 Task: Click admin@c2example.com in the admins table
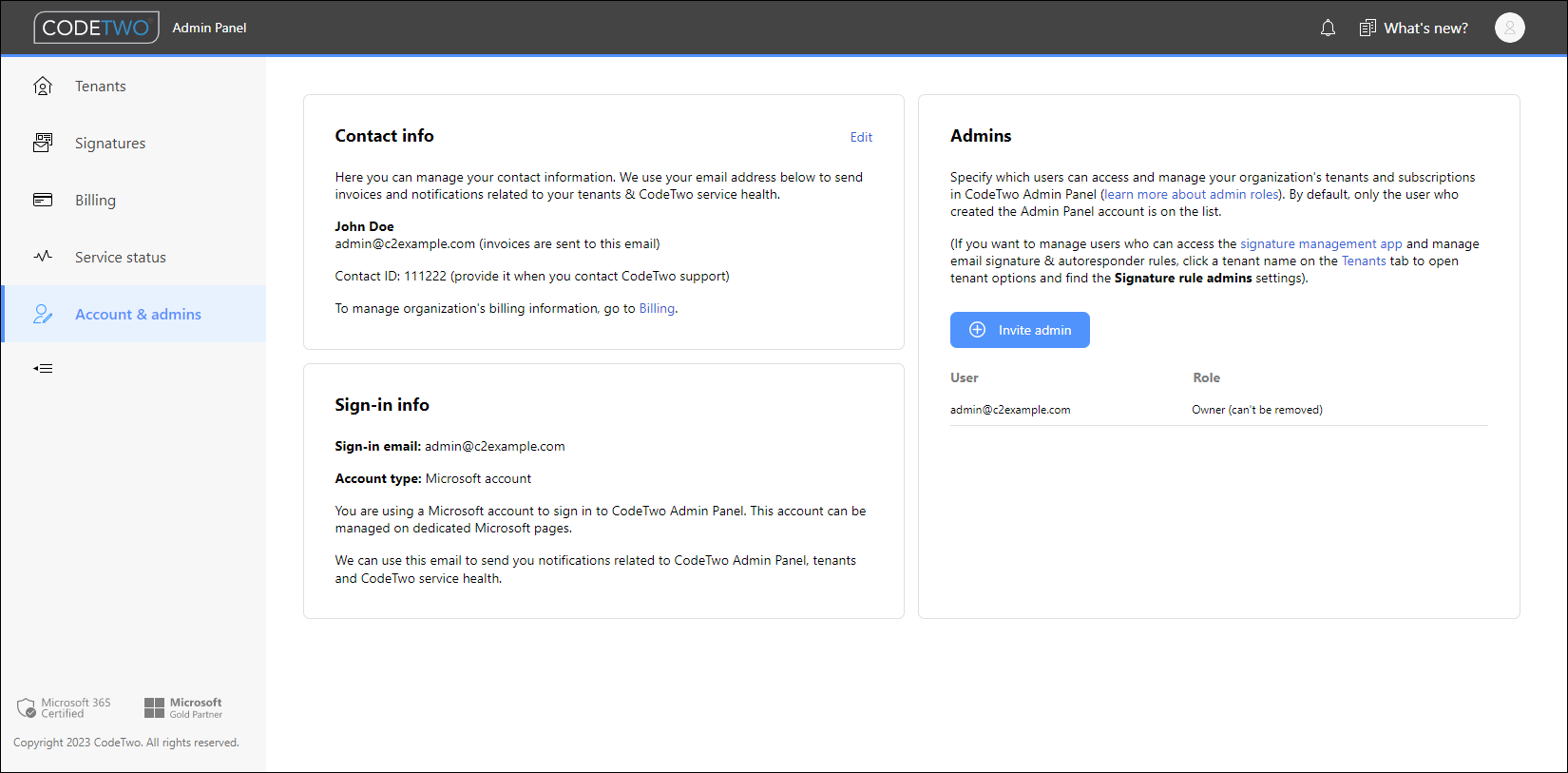click(x=1010, y=410)
